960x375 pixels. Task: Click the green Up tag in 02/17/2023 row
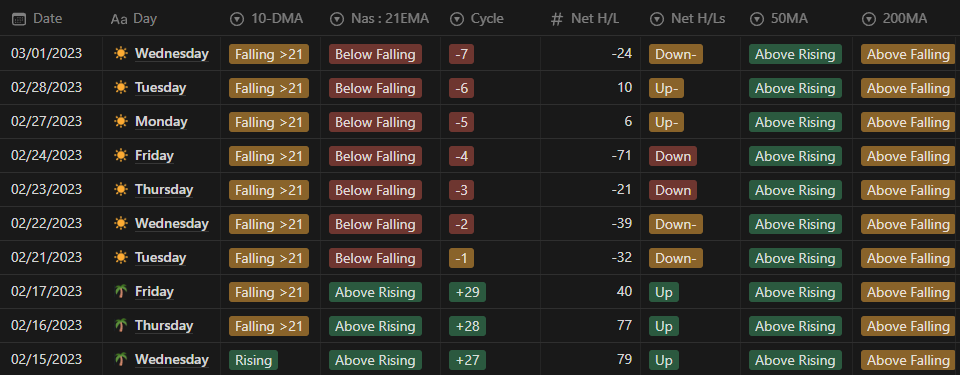[x=664, y=292]
